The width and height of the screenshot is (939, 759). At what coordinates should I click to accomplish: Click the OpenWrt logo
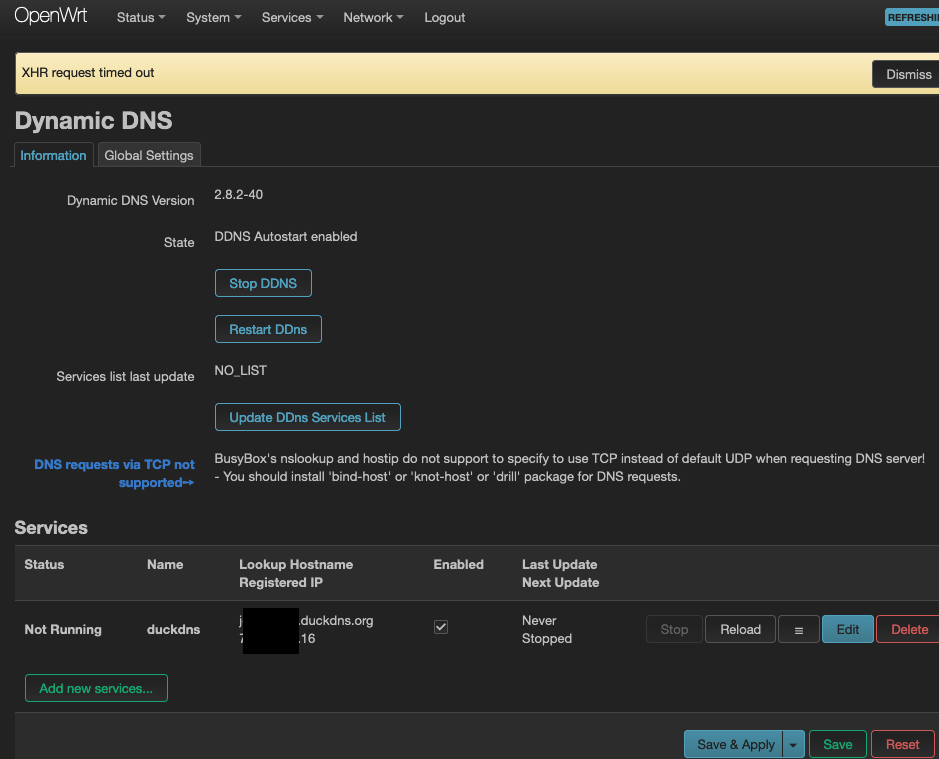(x=51, y=16)
